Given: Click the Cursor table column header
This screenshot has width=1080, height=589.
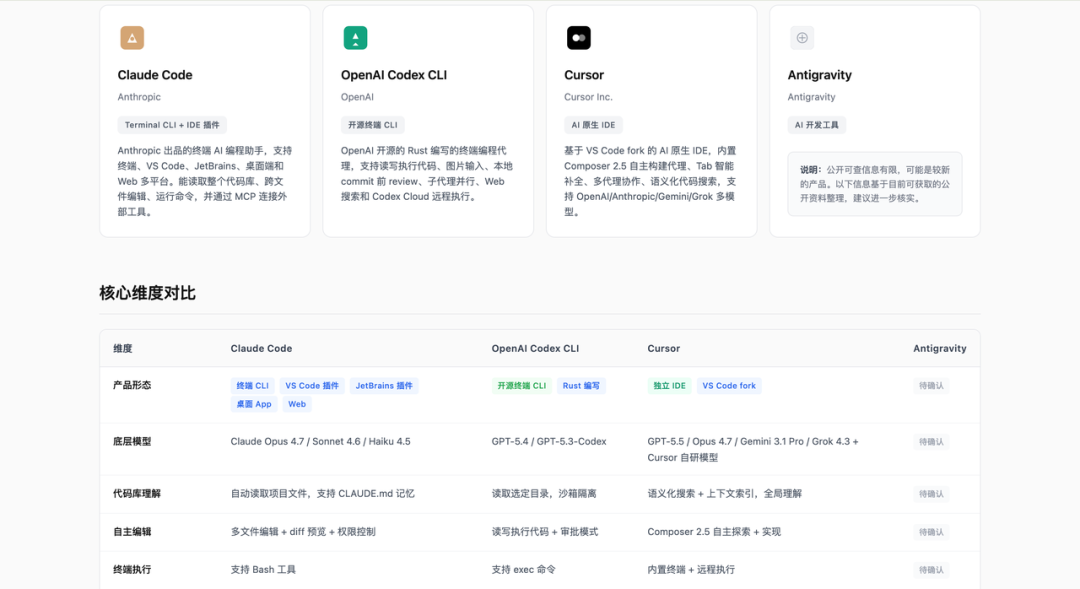Looking at the screenshot, I should coord(663,349).
